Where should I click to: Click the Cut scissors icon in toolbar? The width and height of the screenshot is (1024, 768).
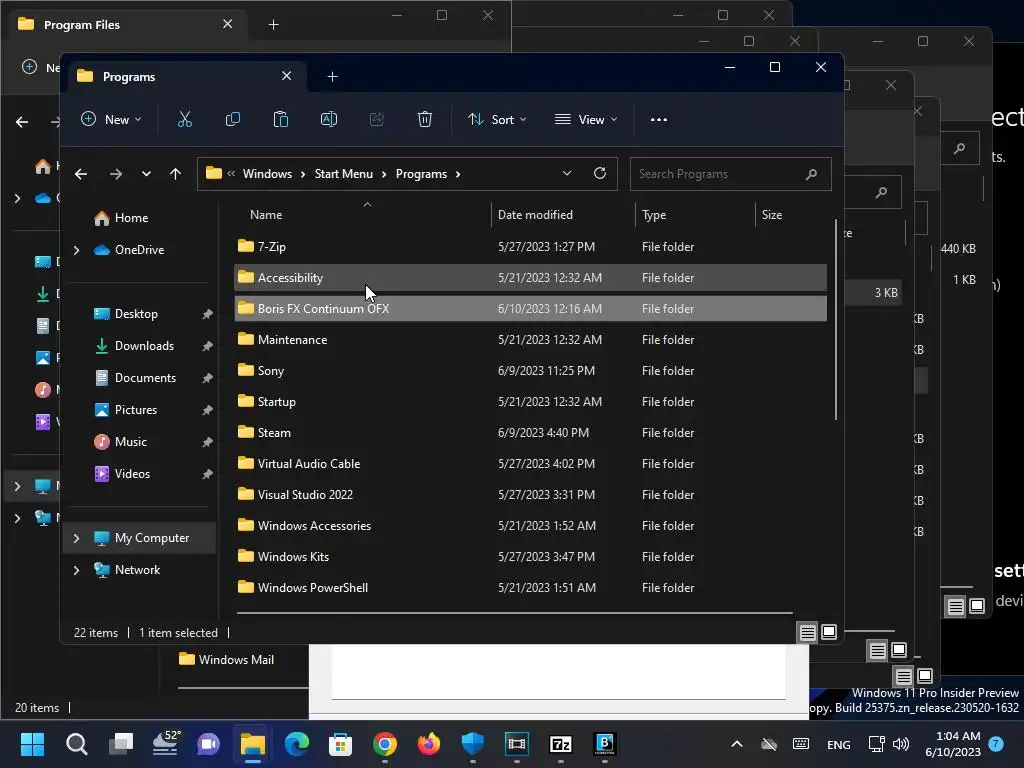point(185,120)
